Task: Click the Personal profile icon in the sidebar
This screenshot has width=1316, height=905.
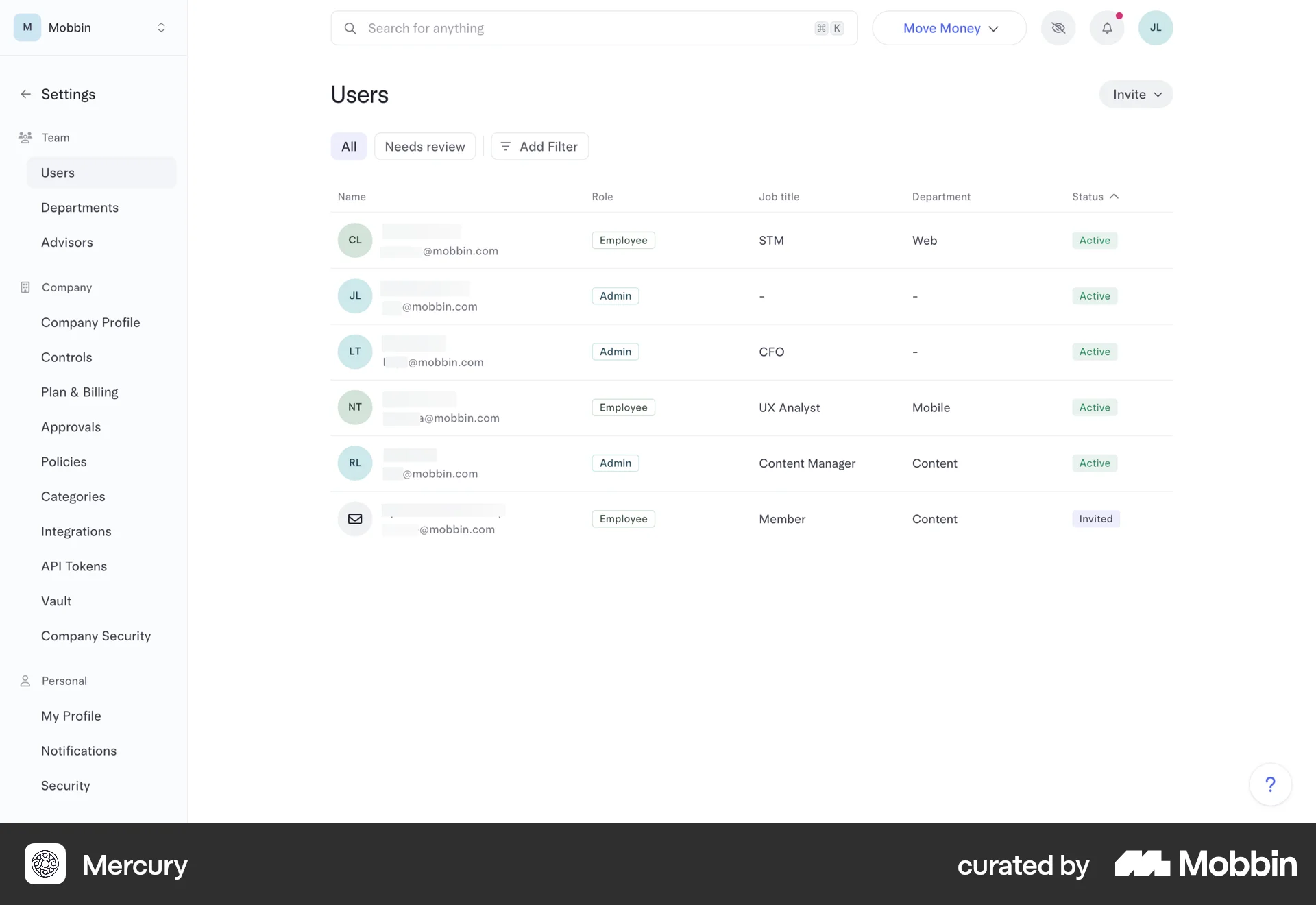Action: (25, 680)
